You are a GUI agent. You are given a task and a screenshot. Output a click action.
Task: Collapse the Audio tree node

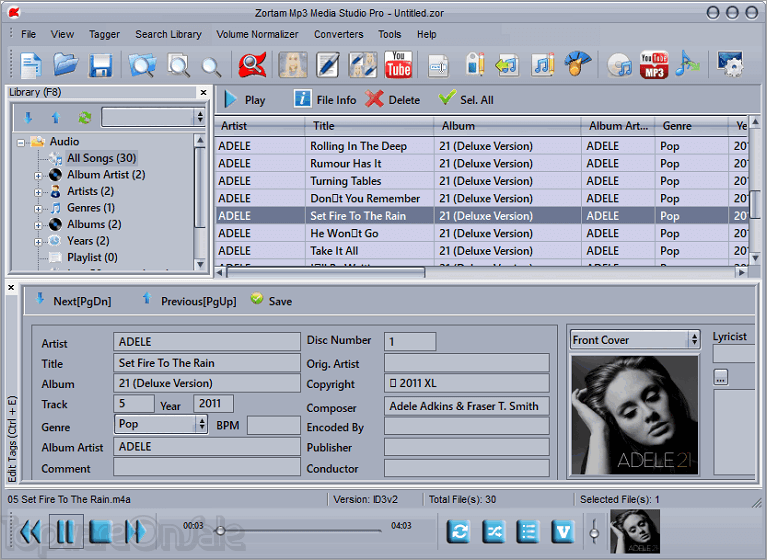[21, 143]
